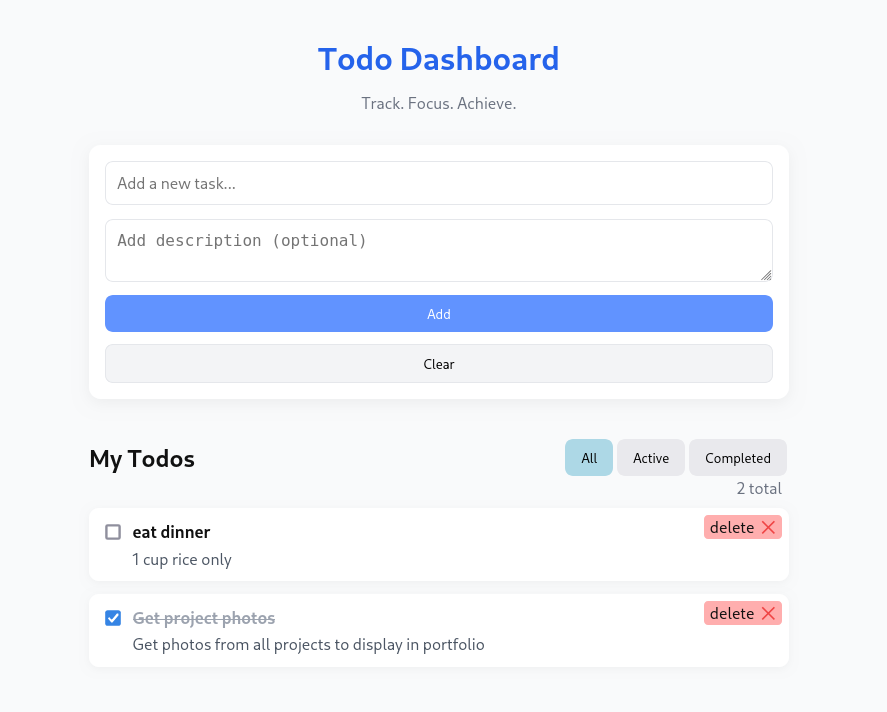Viewport: 887px width, 712px height.
Task: Click the eat dinner task title
Action: (171, 532)
